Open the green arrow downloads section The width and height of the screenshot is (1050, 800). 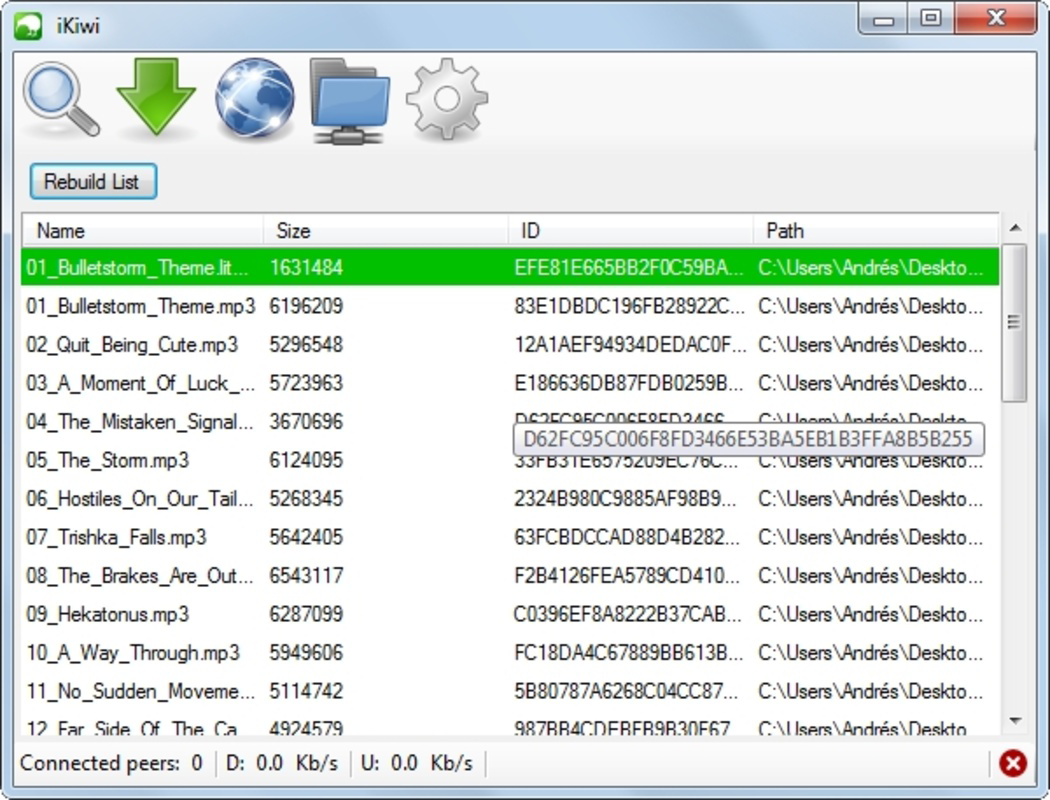click(156, 97)
